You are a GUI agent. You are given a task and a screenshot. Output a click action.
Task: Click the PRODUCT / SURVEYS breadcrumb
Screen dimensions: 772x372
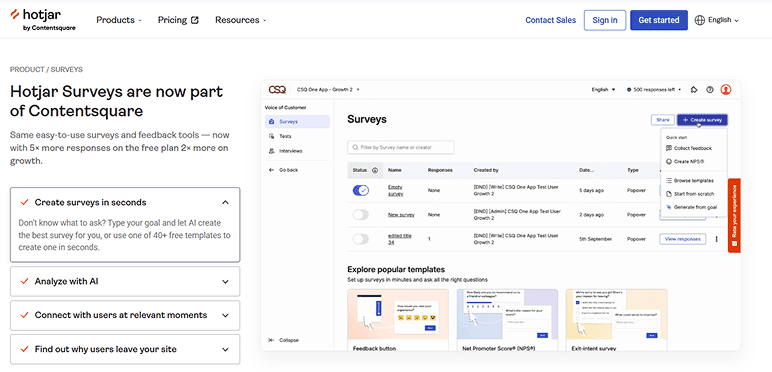pyautogui.click(x=46, y=69)
